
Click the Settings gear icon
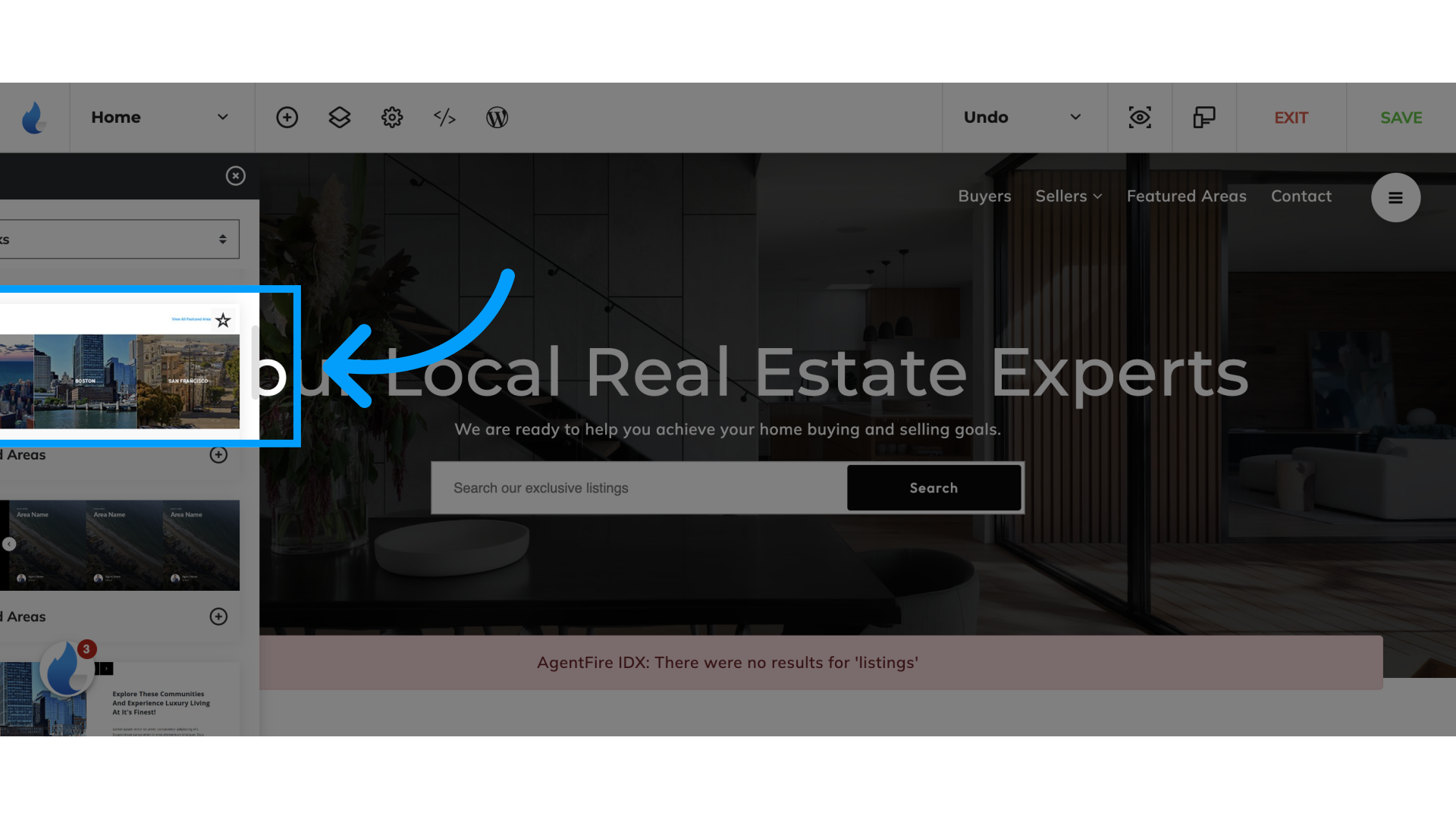(x=392, y=117)
